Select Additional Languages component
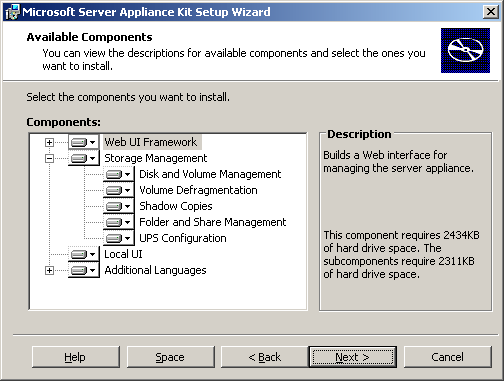Screen dimensions: 504x381 coord(155,270)
